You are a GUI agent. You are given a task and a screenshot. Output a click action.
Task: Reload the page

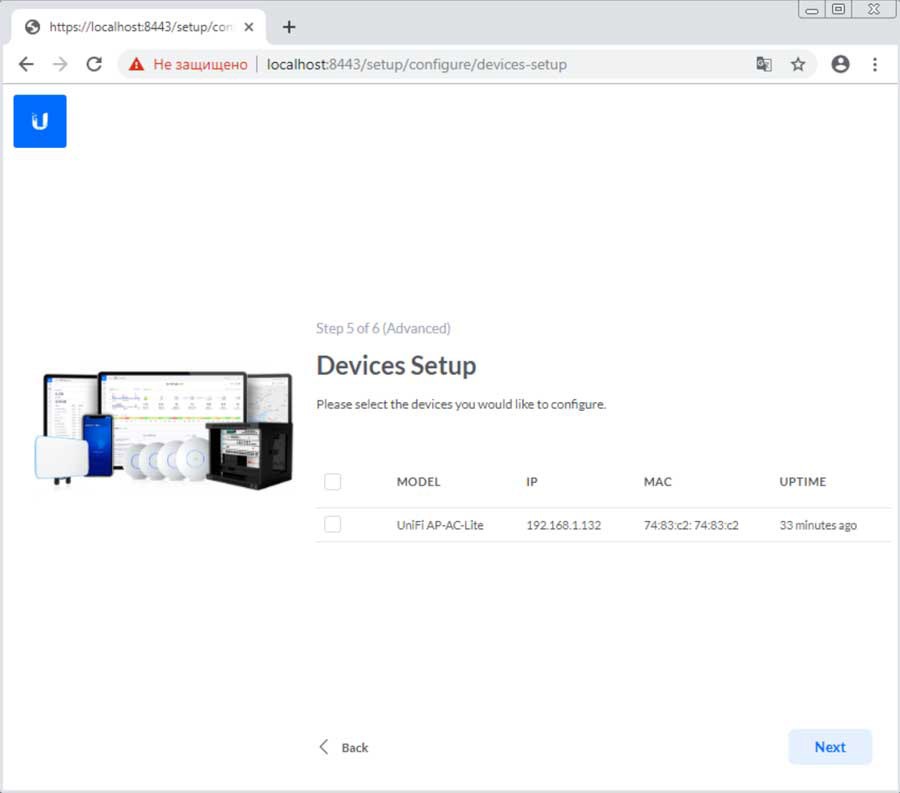click(x=94, y=64)
